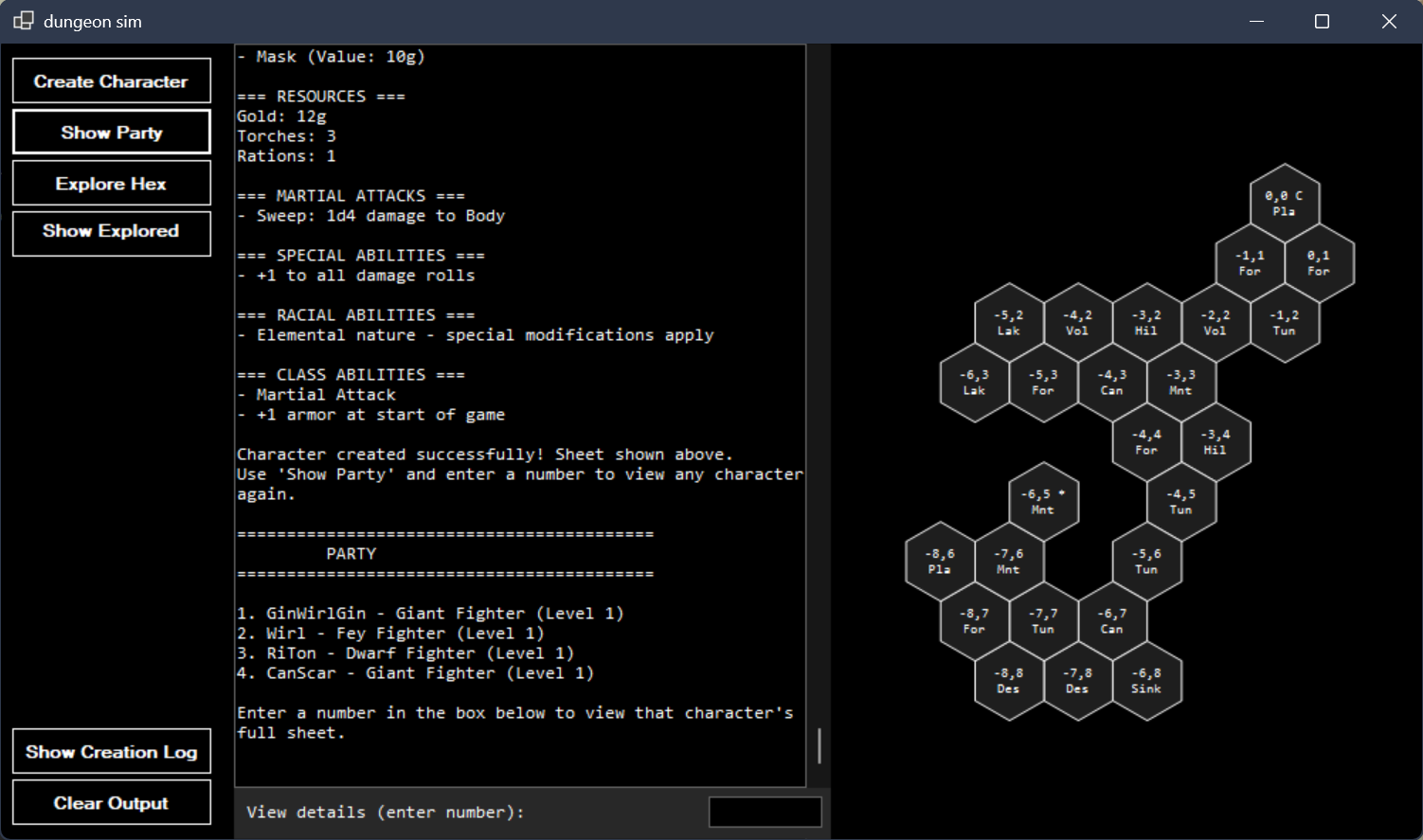
Task: Choose the -4,3 Can hex tile
Action: click(1111, 383)
